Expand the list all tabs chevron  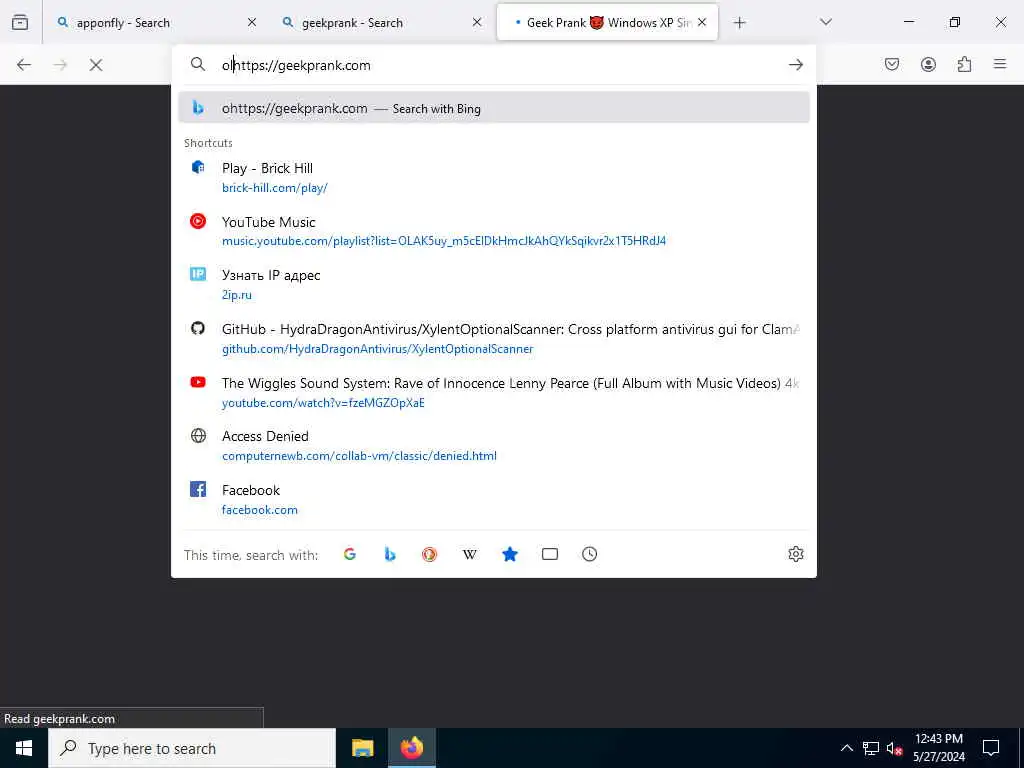point(826,22)
